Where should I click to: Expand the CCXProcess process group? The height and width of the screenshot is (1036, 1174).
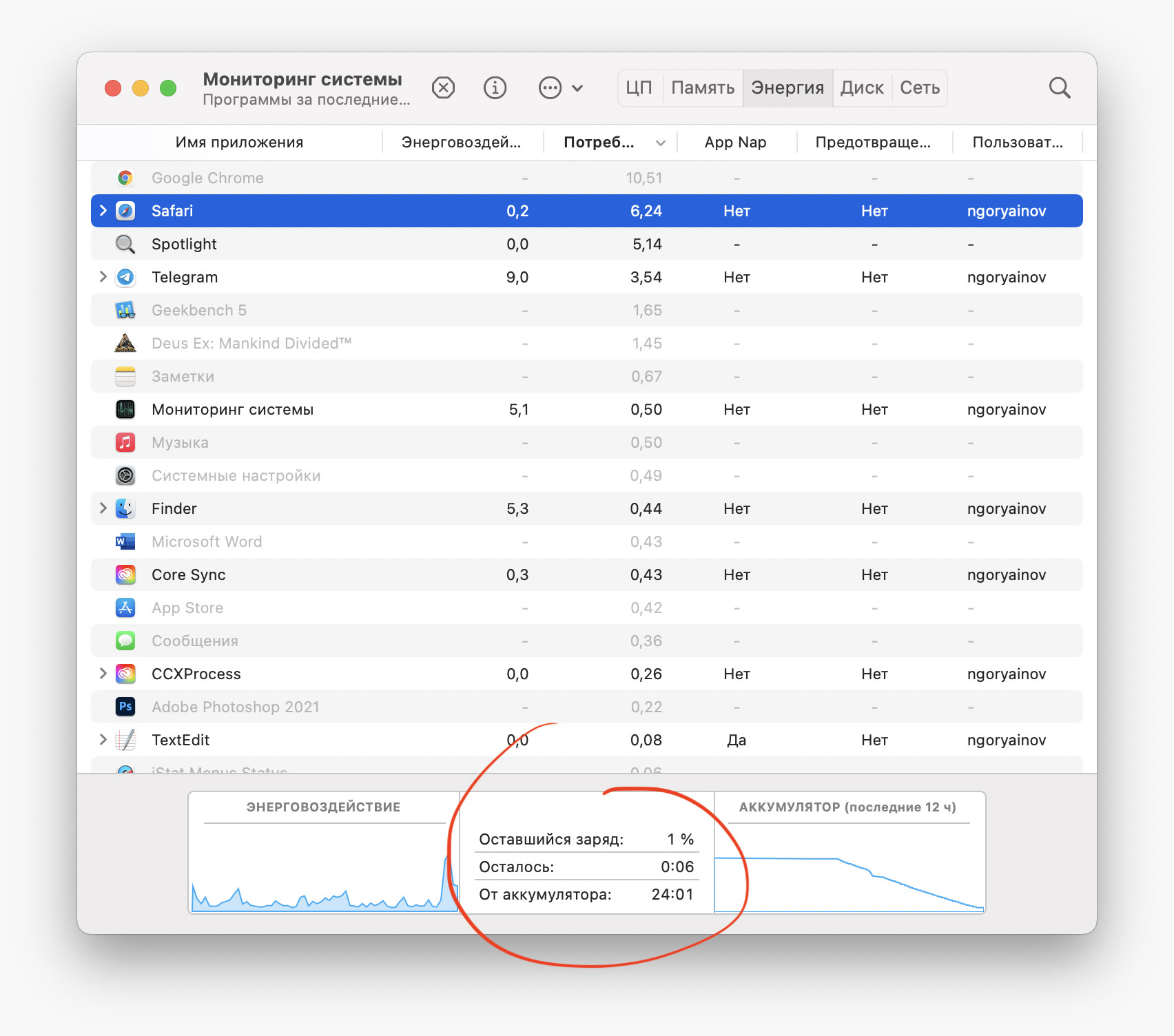(103, 674)
